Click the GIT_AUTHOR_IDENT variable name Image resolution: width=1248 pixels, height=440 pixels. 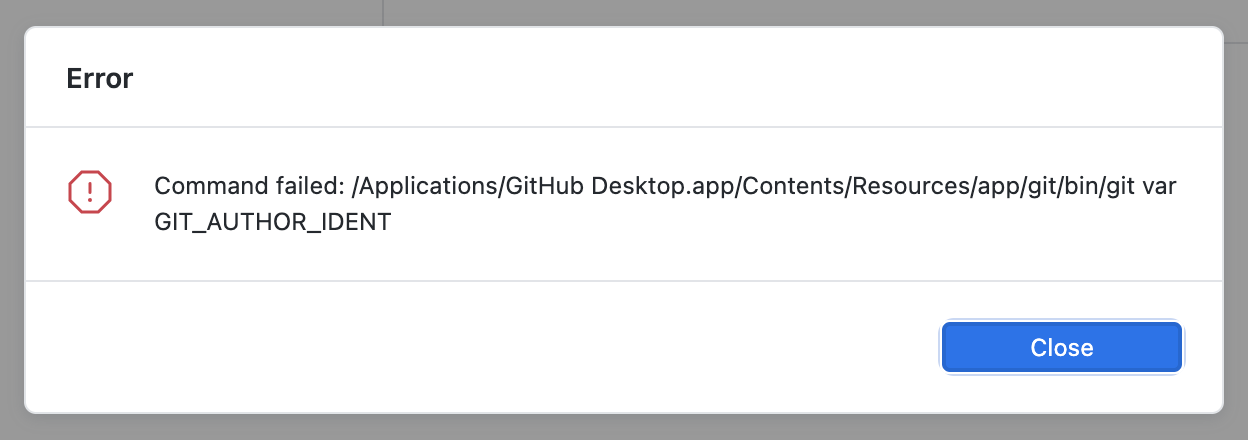(x=272, y=223)
